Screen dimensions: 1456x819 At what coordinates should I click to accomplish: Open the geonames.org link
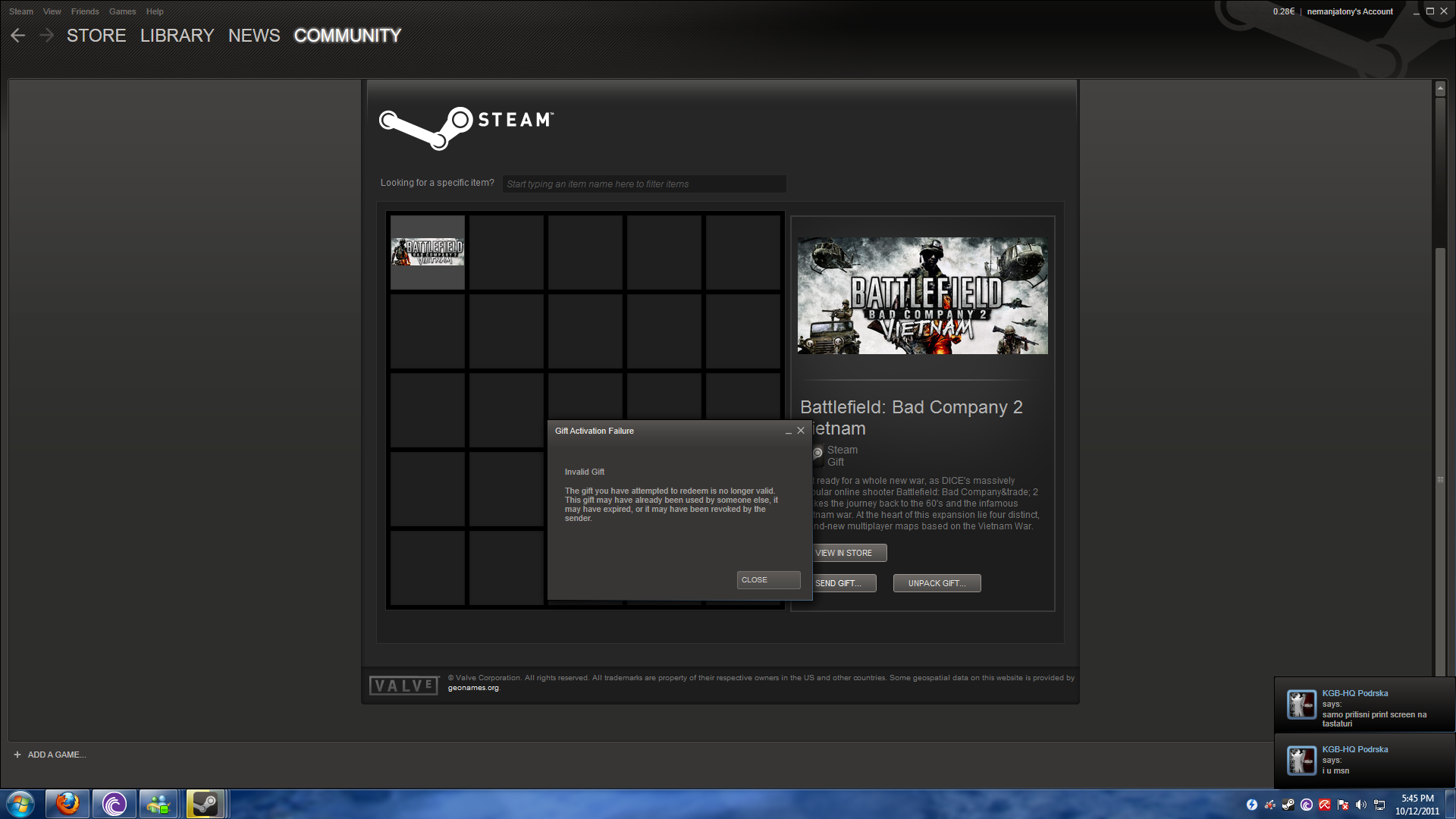pyautogui.click(x=473, y=688)
